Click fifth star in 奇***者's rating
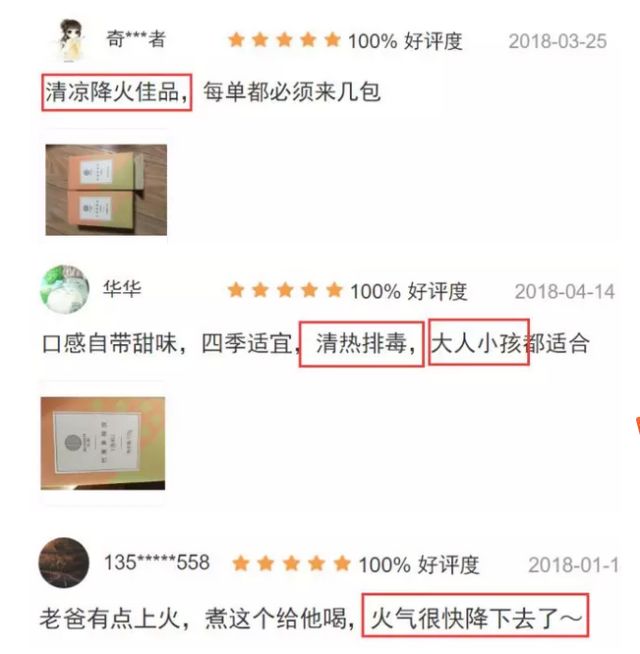This screenshot has height=654, width=640. [333, 40]
